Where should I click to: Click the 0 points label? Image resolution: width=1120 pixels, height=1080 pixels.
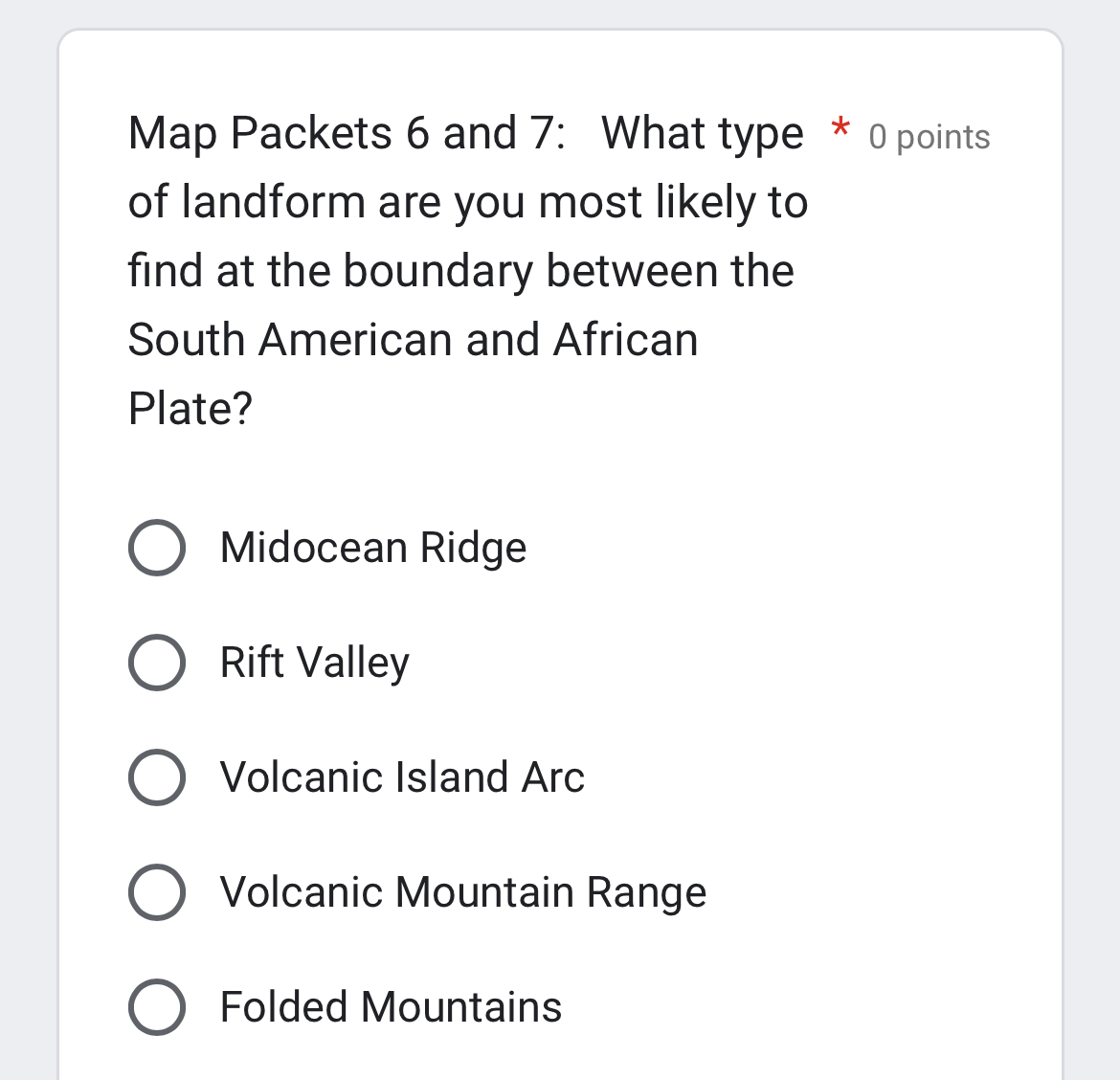[928, 137]
